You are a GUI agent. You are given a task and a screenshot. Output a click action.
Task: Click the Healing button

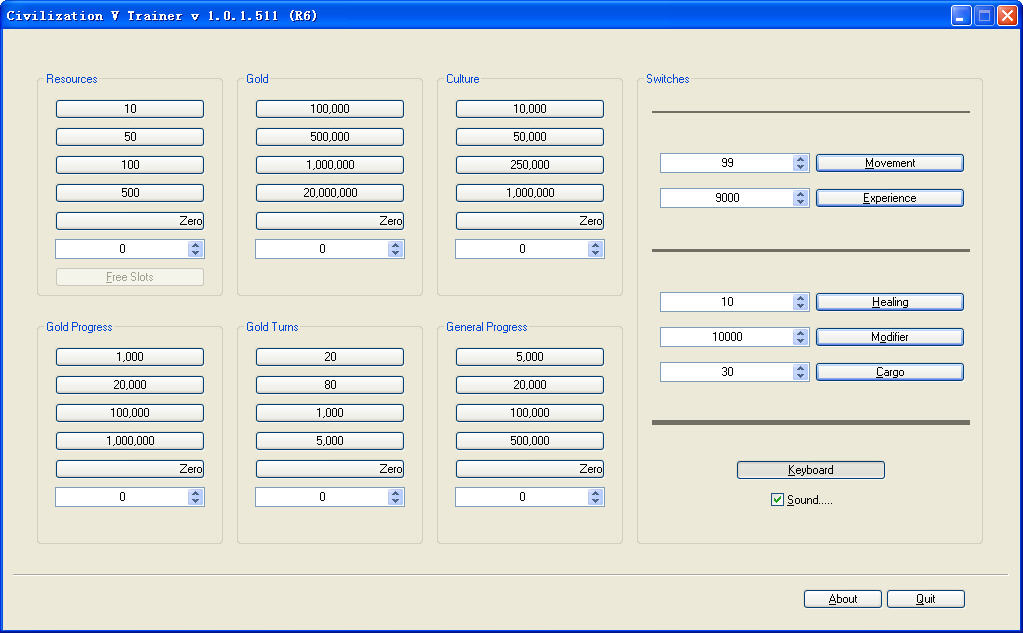coord(890,302)
